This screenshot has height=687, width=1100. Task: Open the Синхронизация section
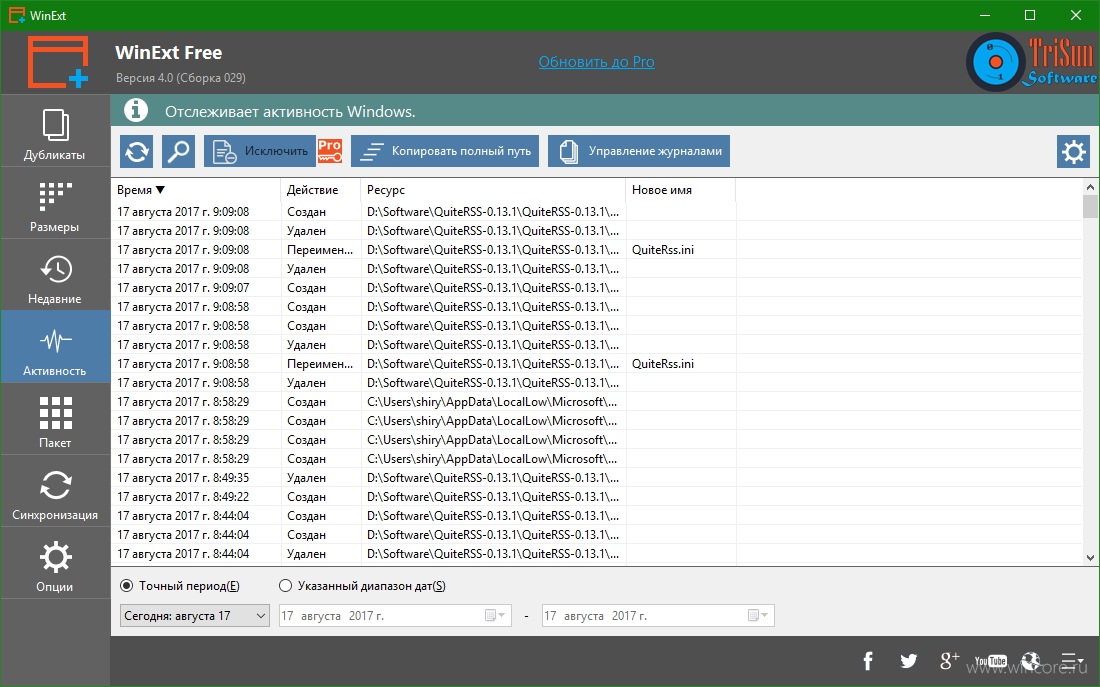(55, 491)
